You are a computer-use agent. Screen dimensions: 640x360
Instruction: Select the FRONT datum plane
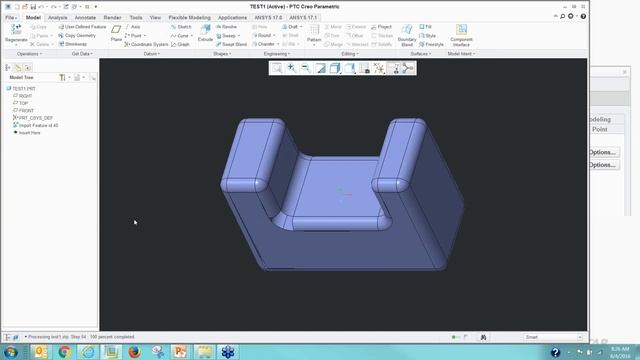pos(23,111)
